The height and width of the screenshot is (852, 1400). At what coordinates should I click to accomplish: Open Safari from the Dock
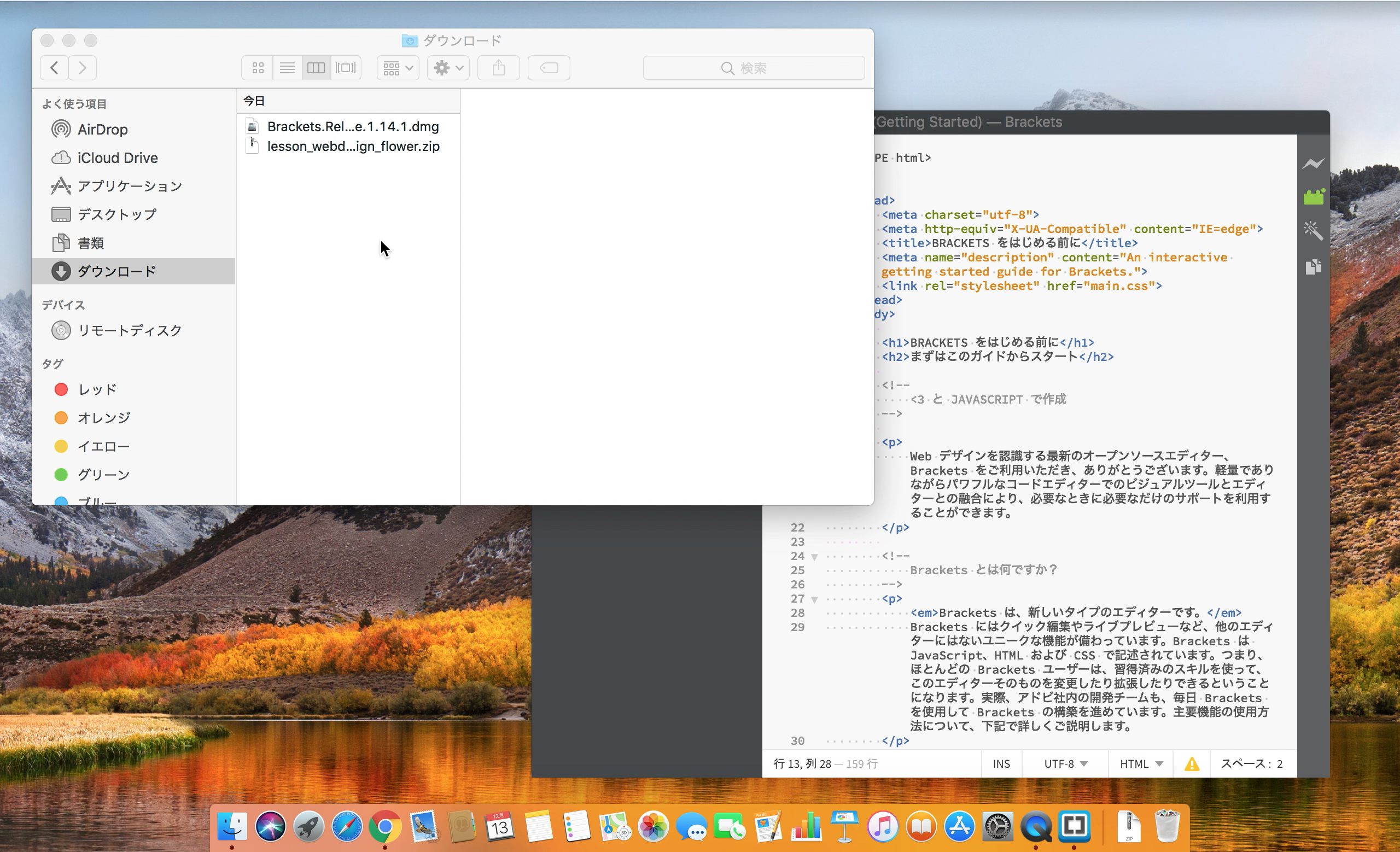click(x=347, y=826)
